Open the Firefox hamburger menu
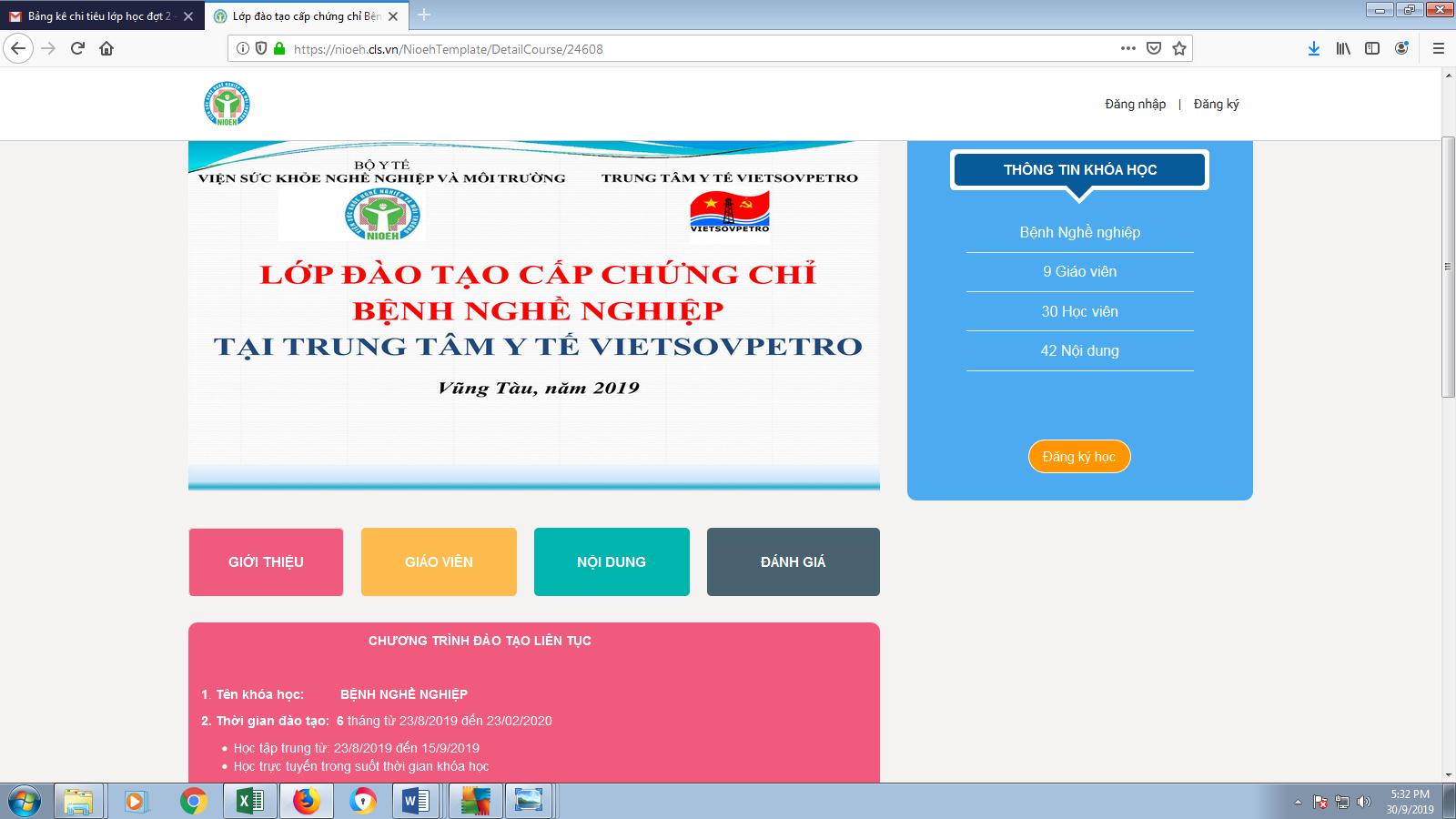1456x819 pixels. click(1439, 48)
